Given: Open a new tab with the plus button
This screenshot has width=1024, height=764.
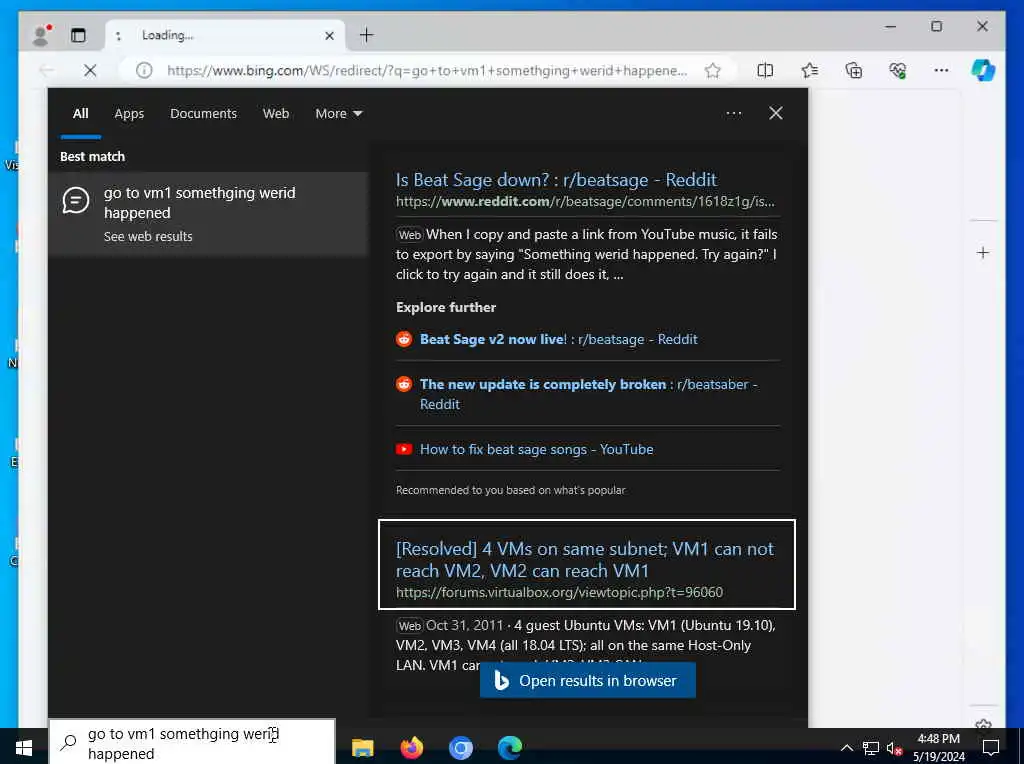Looking at the screenshot, I should pyautogui.click(x=366, y=35).
